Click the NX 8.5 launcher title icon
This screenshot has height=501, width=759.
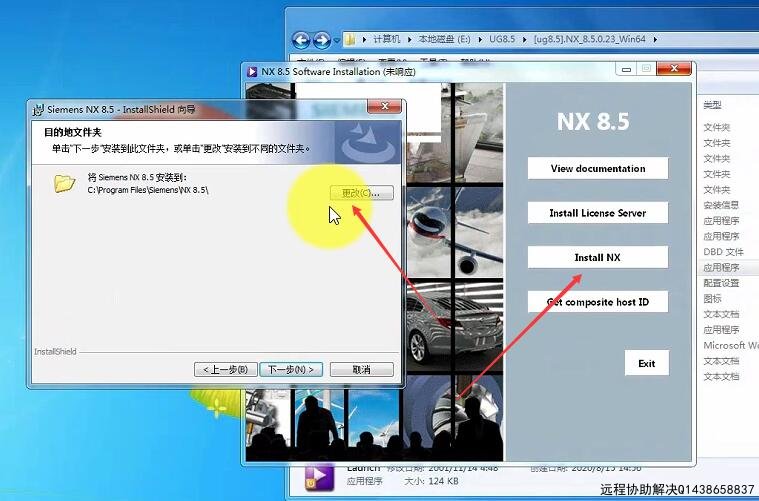[x=252, y=72]
